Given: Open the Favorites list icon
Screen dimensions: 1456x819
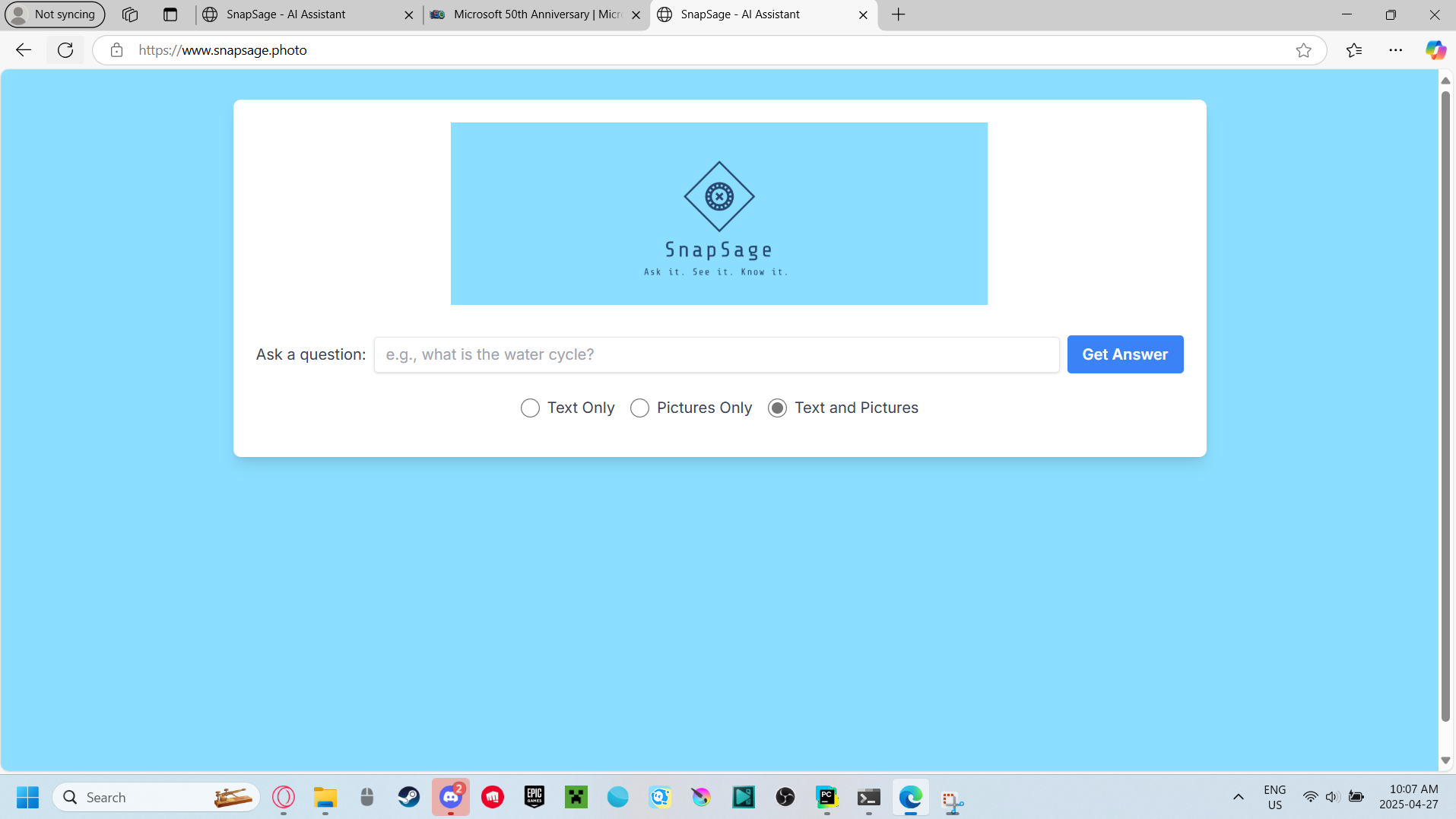Looking at the screenshot, I should click(x=1354, y=50).
